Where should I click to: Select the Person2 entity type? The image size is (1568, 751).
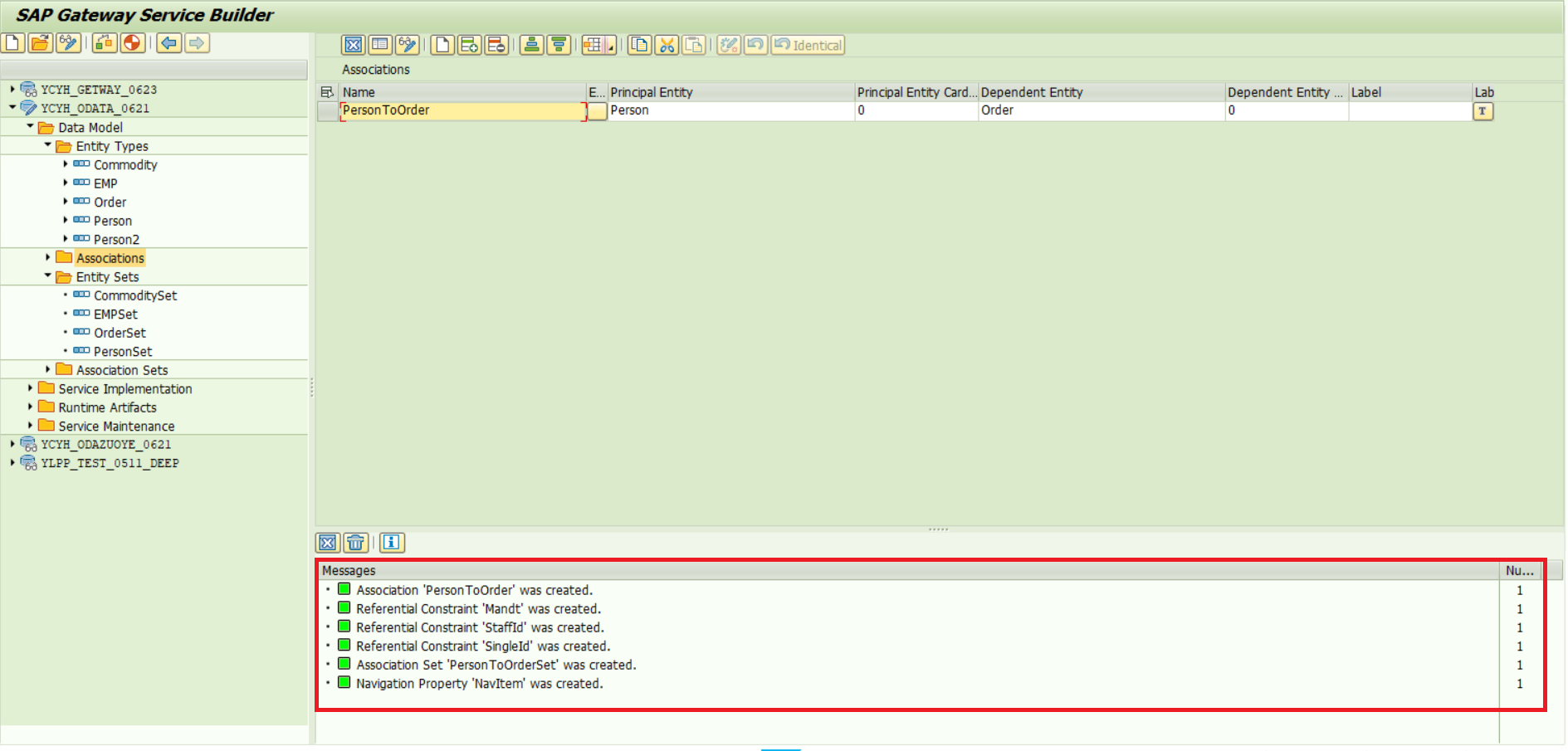pyautogui.click(x=116, y=240)
